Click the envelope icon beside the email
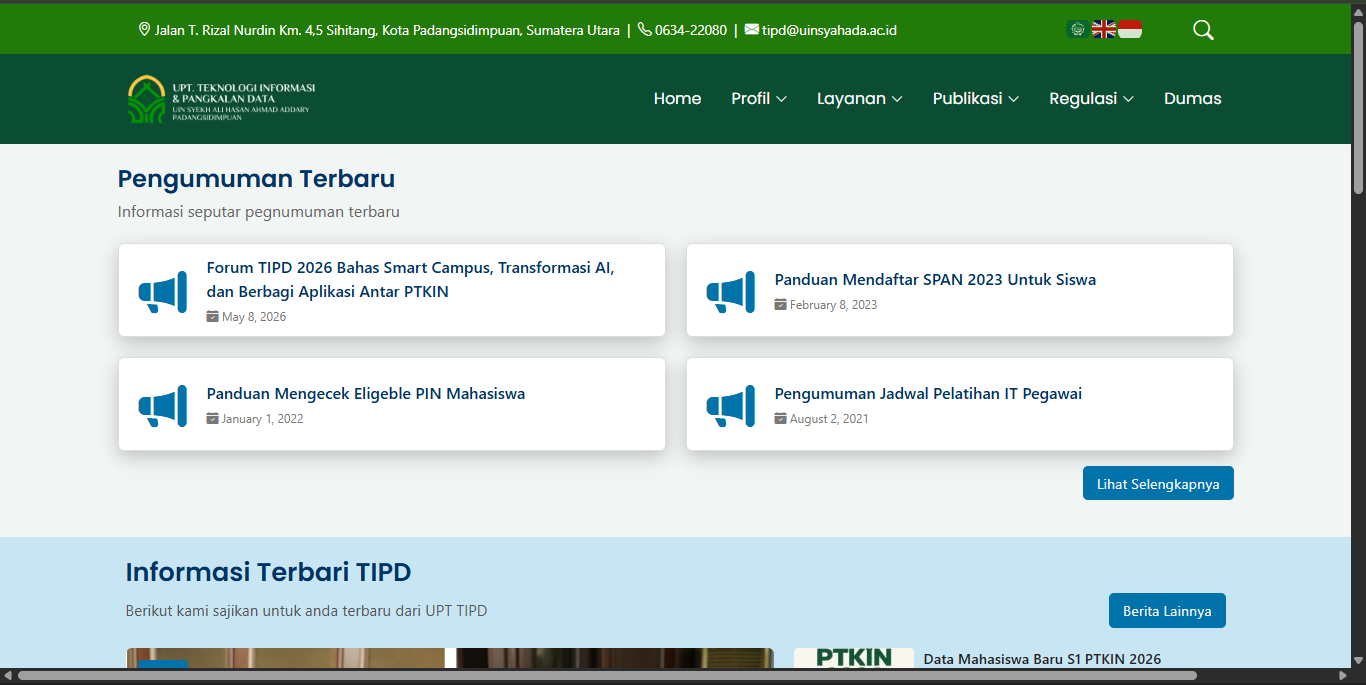This screenshot has height=685, width=1366. (x=752, y=30)
